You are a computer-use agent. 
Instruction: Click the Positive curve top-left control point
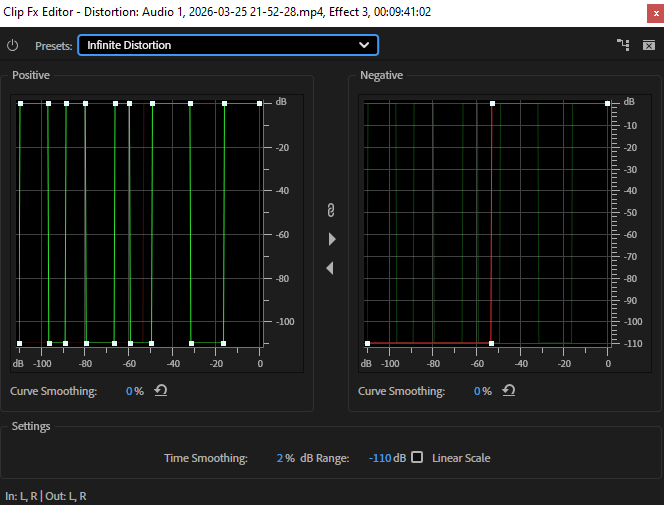click(x=20, y=103)
